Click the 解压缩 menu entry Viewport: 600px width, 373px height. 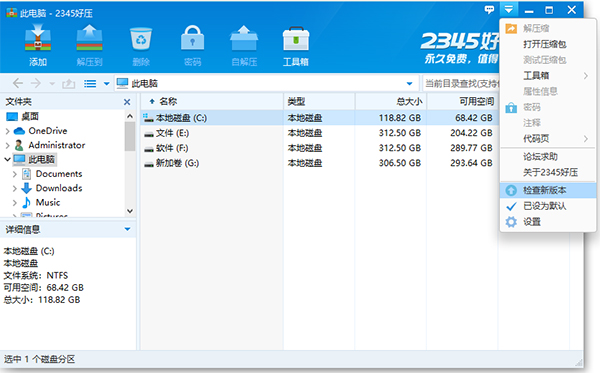click(548, 28)
